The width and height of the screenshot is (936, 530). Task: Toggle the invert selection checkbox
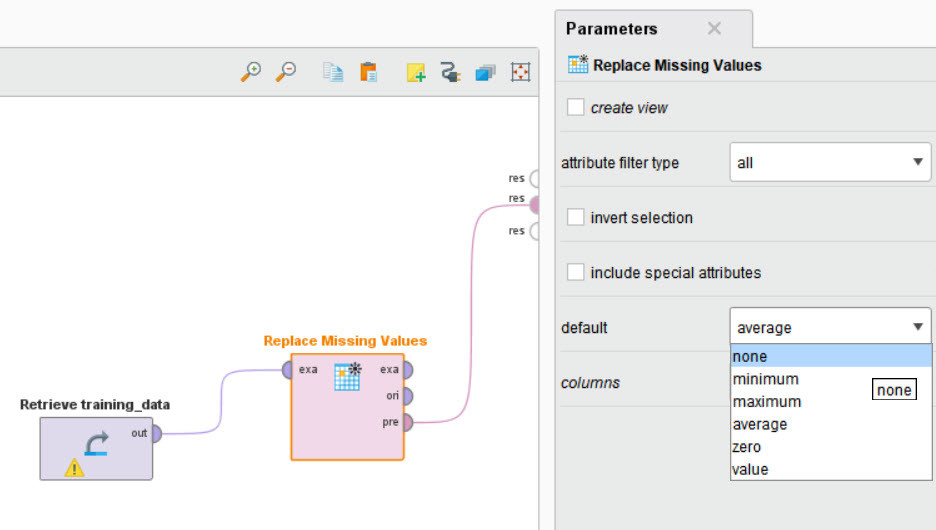[576, 217]
